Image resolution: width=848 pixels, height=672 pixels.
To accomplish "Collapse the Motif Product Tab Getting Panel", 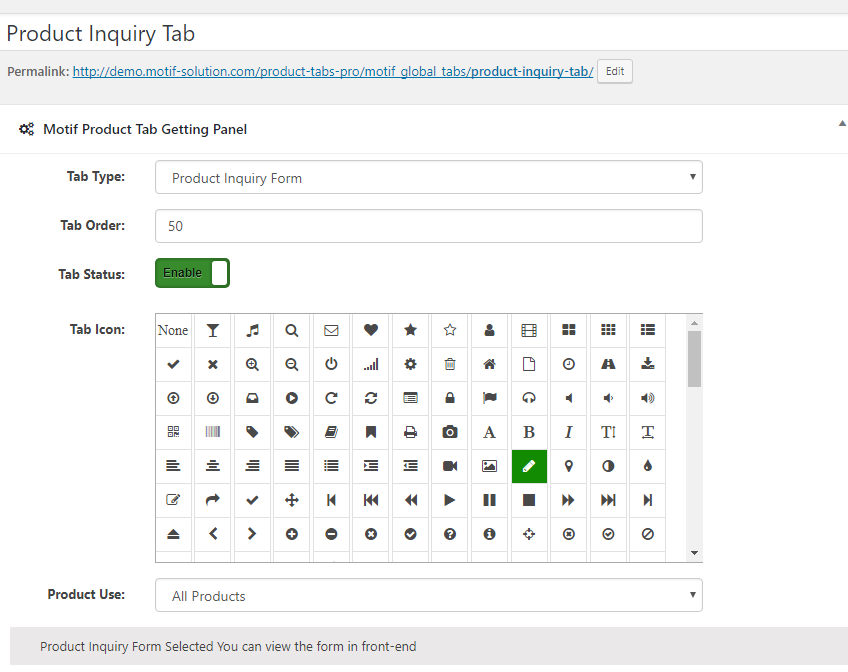I will (x=842, y=124).
